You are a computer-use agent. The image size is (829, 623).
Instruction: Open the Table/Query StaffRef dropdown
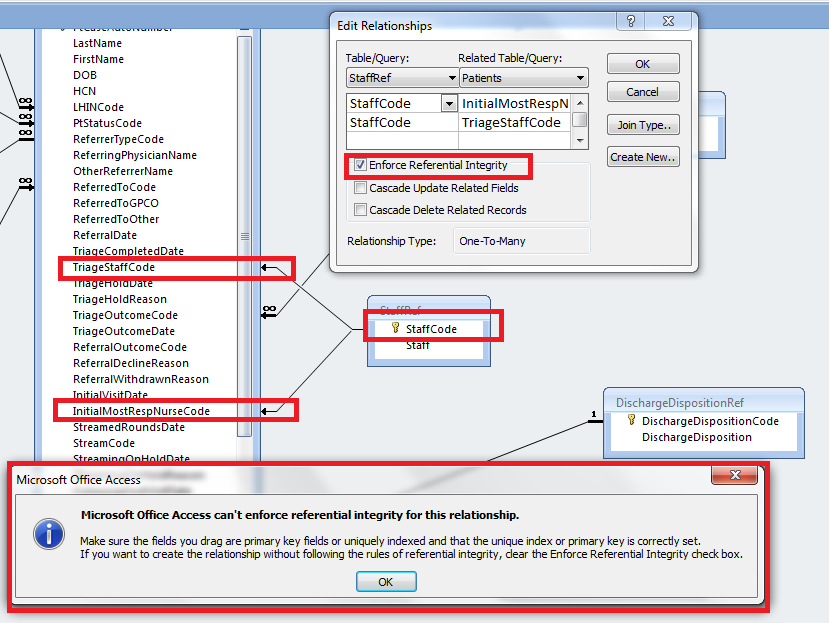click(452, 78)
